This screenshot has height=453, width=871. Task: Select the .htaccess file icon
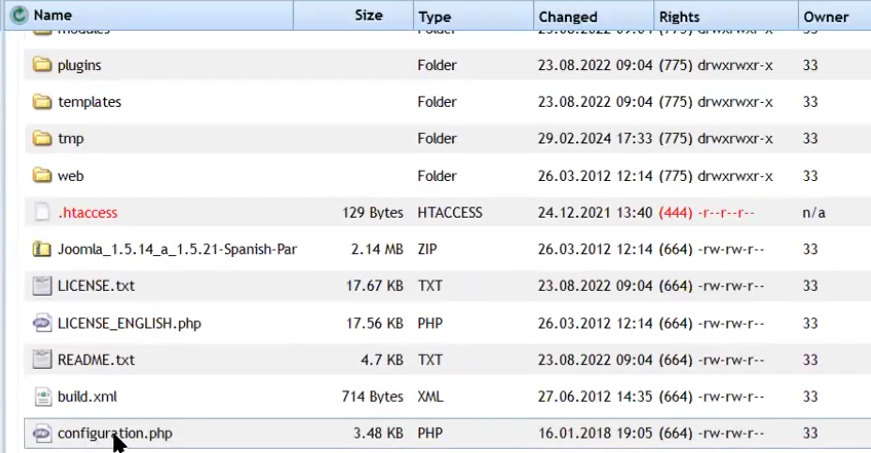point(41,213)
